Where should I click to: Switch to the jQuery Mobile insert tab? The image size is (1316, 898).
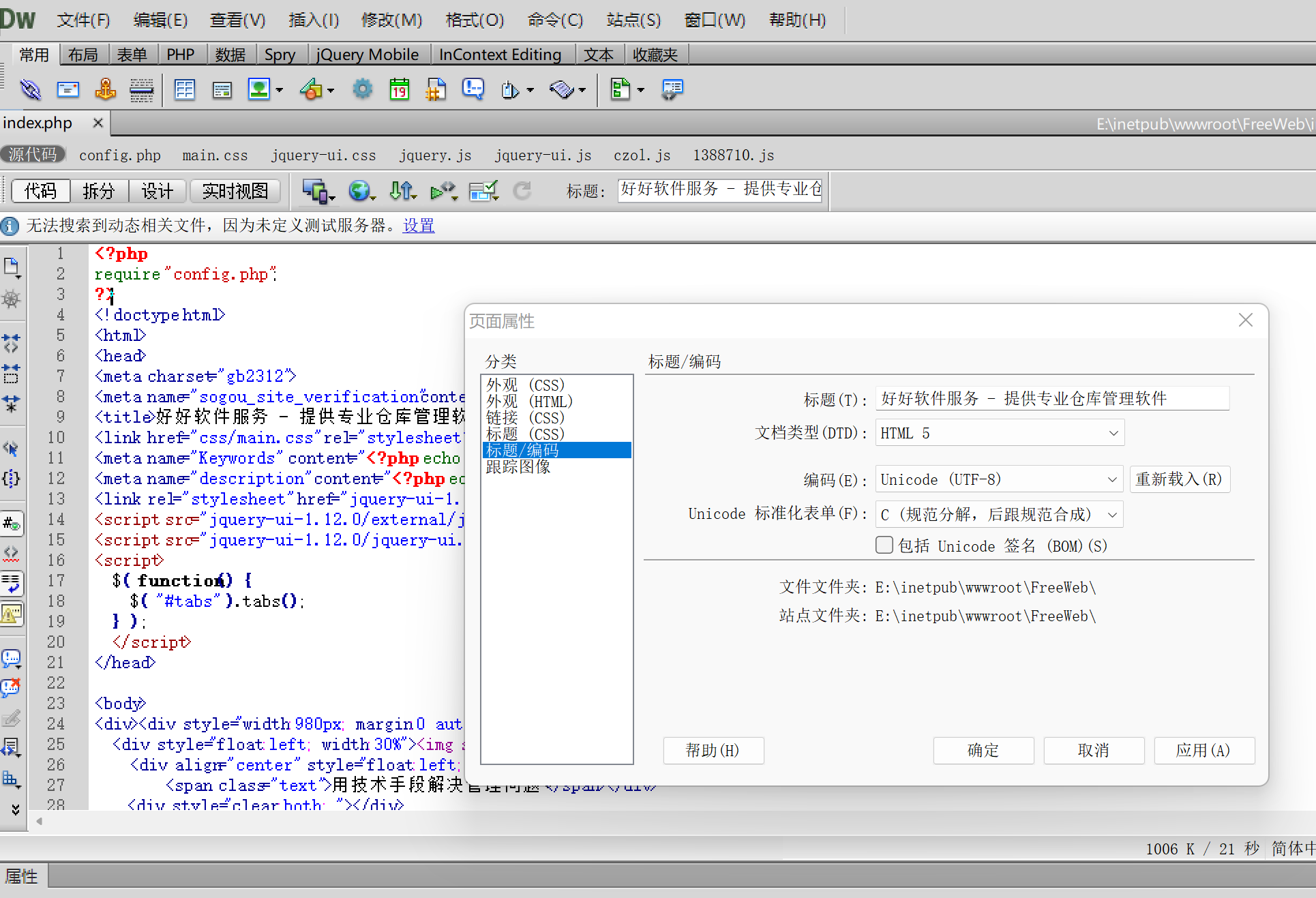[x=368, y=55]
